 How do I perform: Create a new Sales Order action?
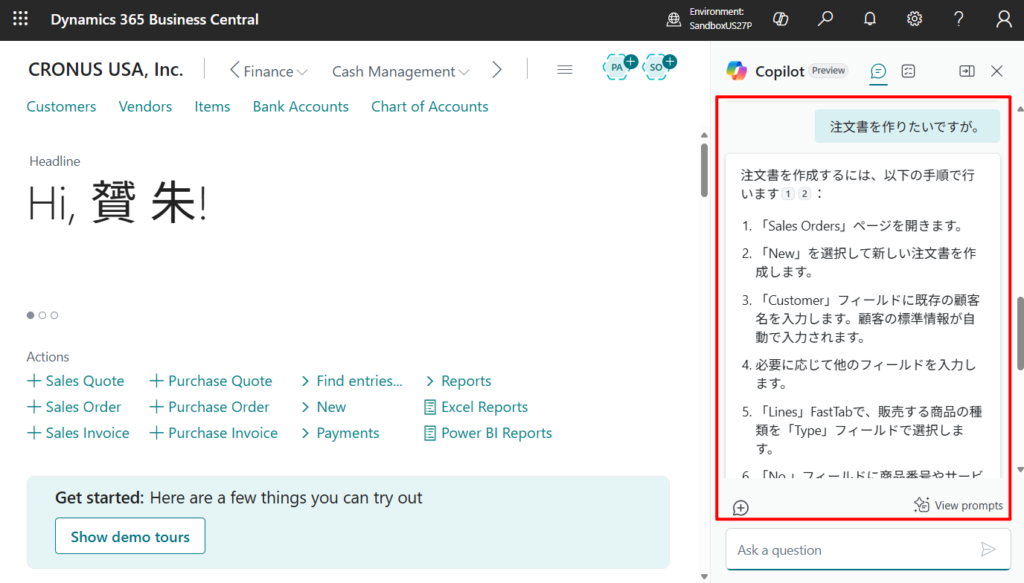pos(75,407)
